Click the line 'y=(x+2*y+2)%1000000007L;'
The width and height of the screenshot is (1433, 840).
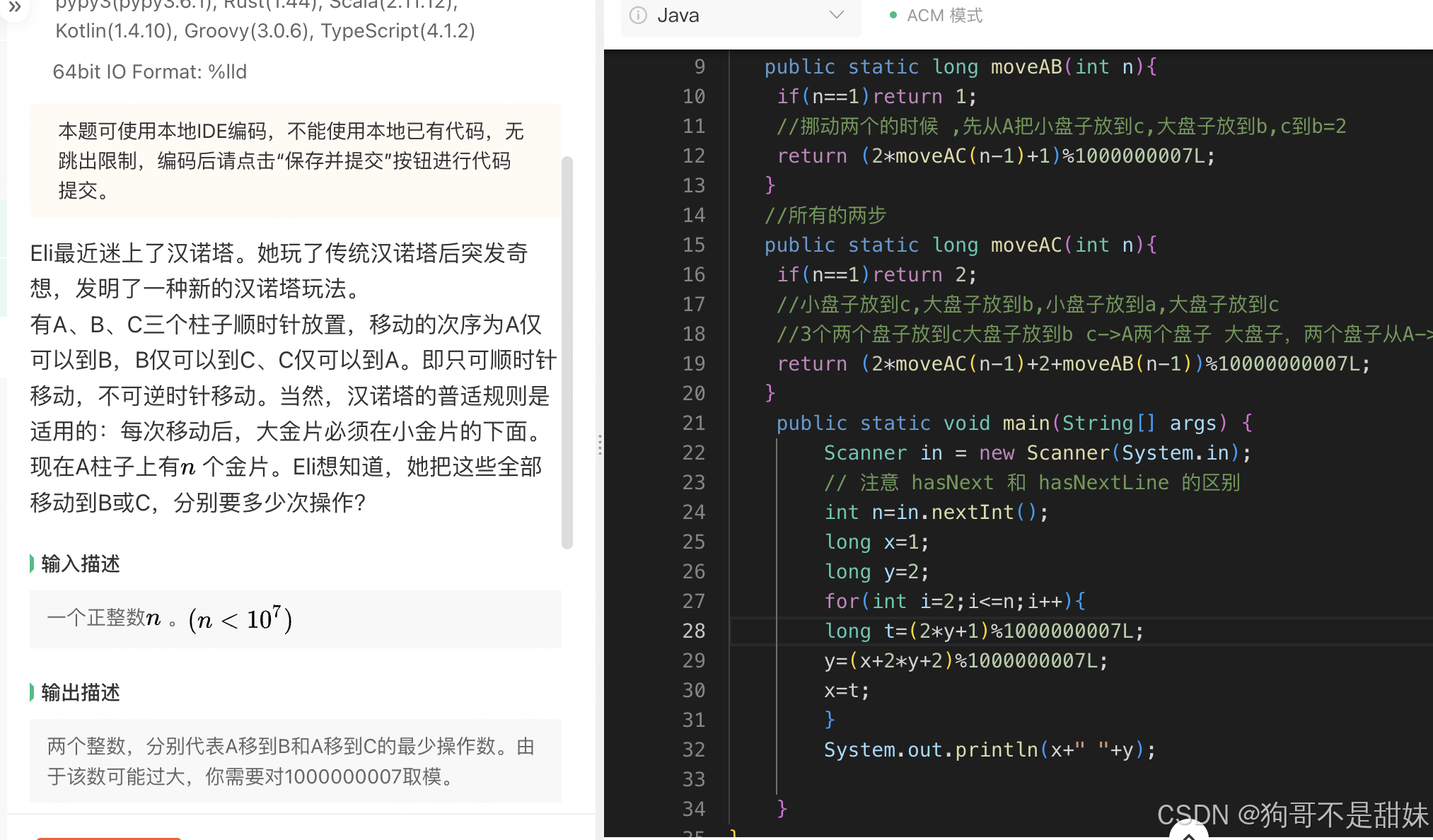[966, 660]
